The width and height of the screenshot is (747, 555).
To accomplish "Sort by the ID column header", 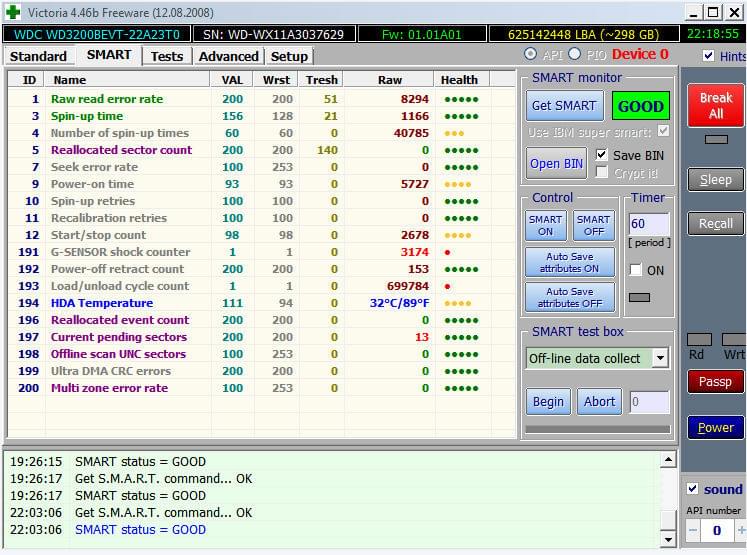I will pos(27,80).
